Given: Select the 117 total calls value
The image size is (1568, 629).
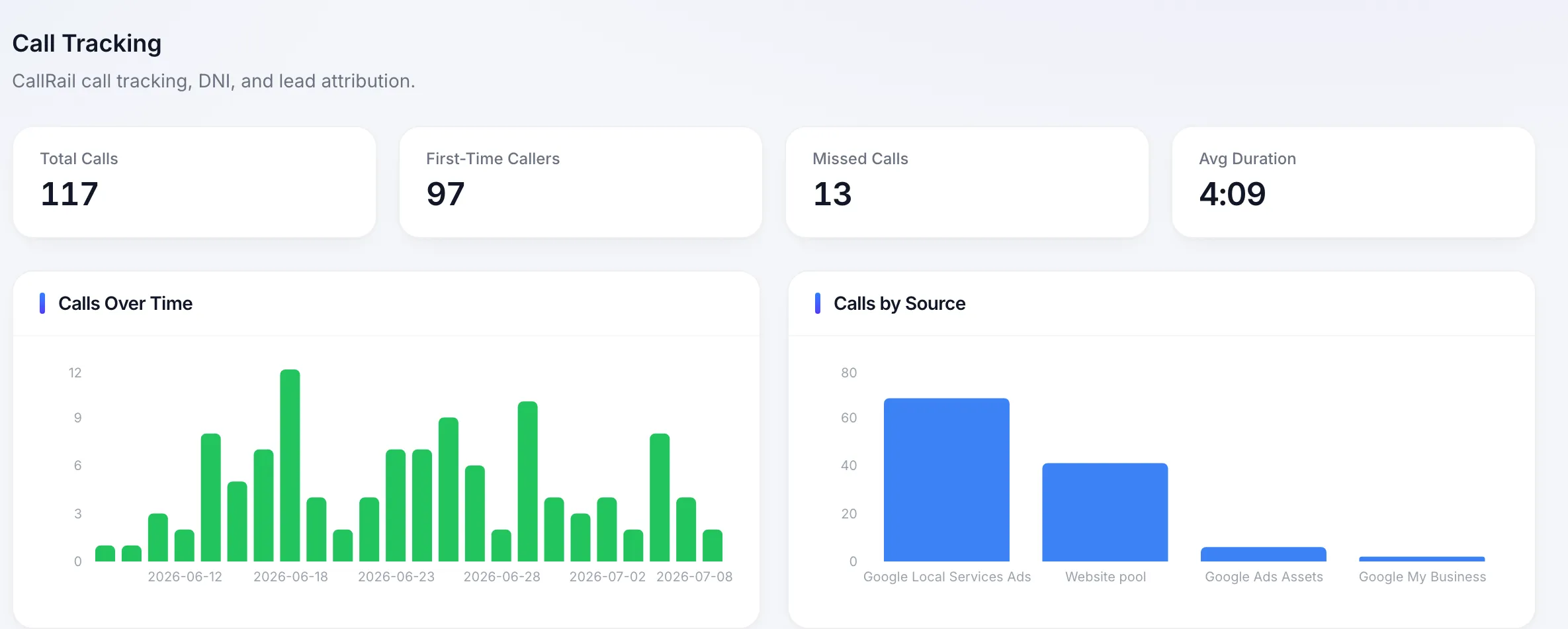Looking at the screenshot, I should click(69, 194).
